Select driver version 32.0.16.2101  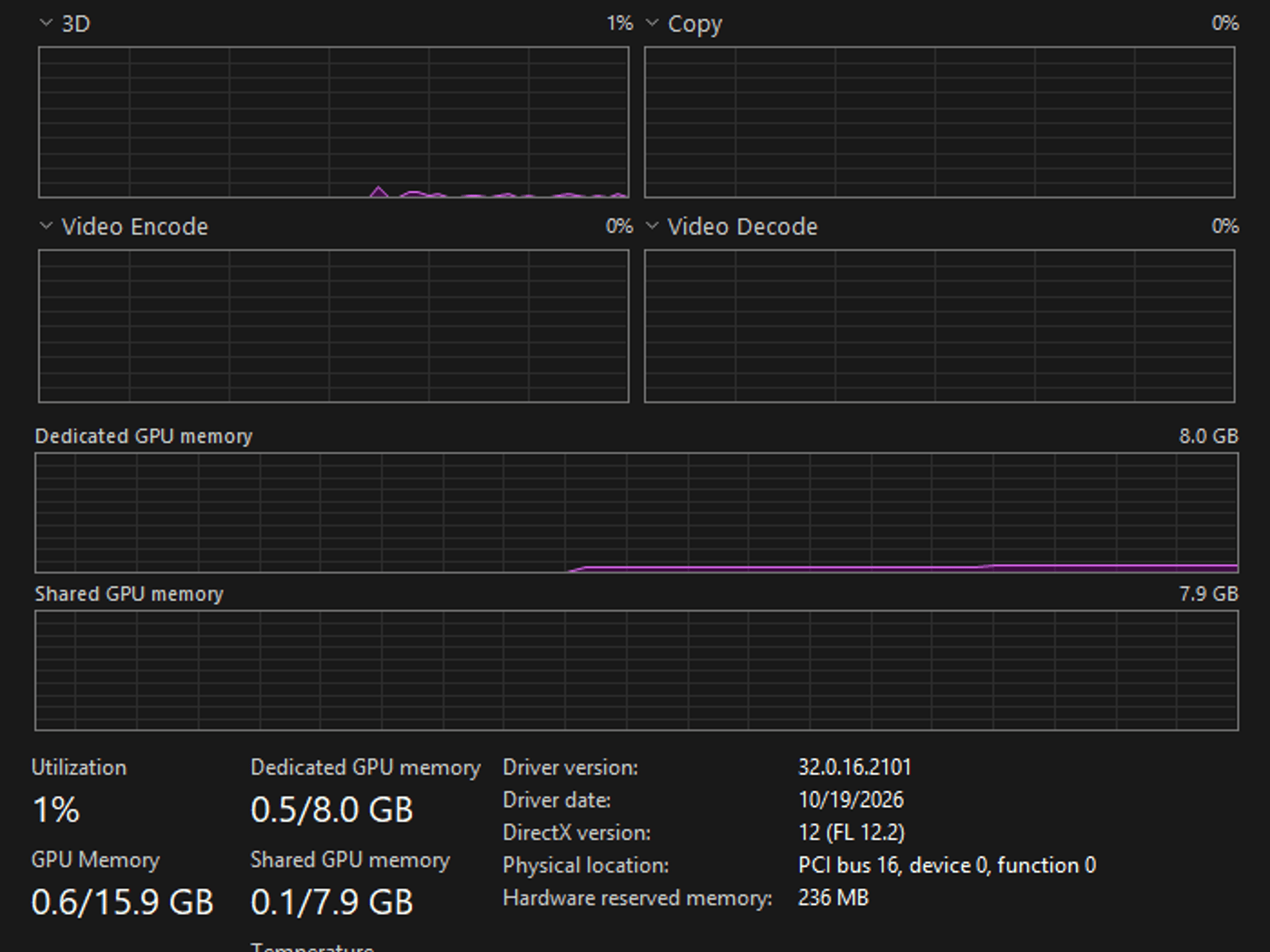click(x=855, y=768)
